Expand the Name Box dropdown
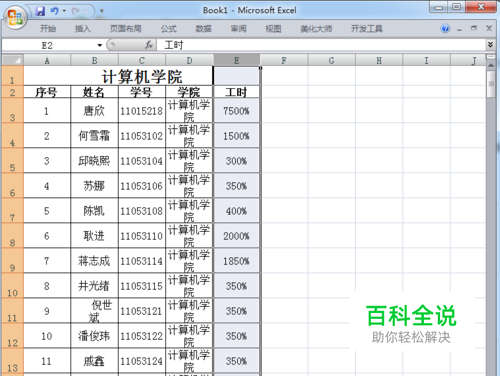Image resolution: width=500 pixels, height=376 pixels. coord(99,45)
